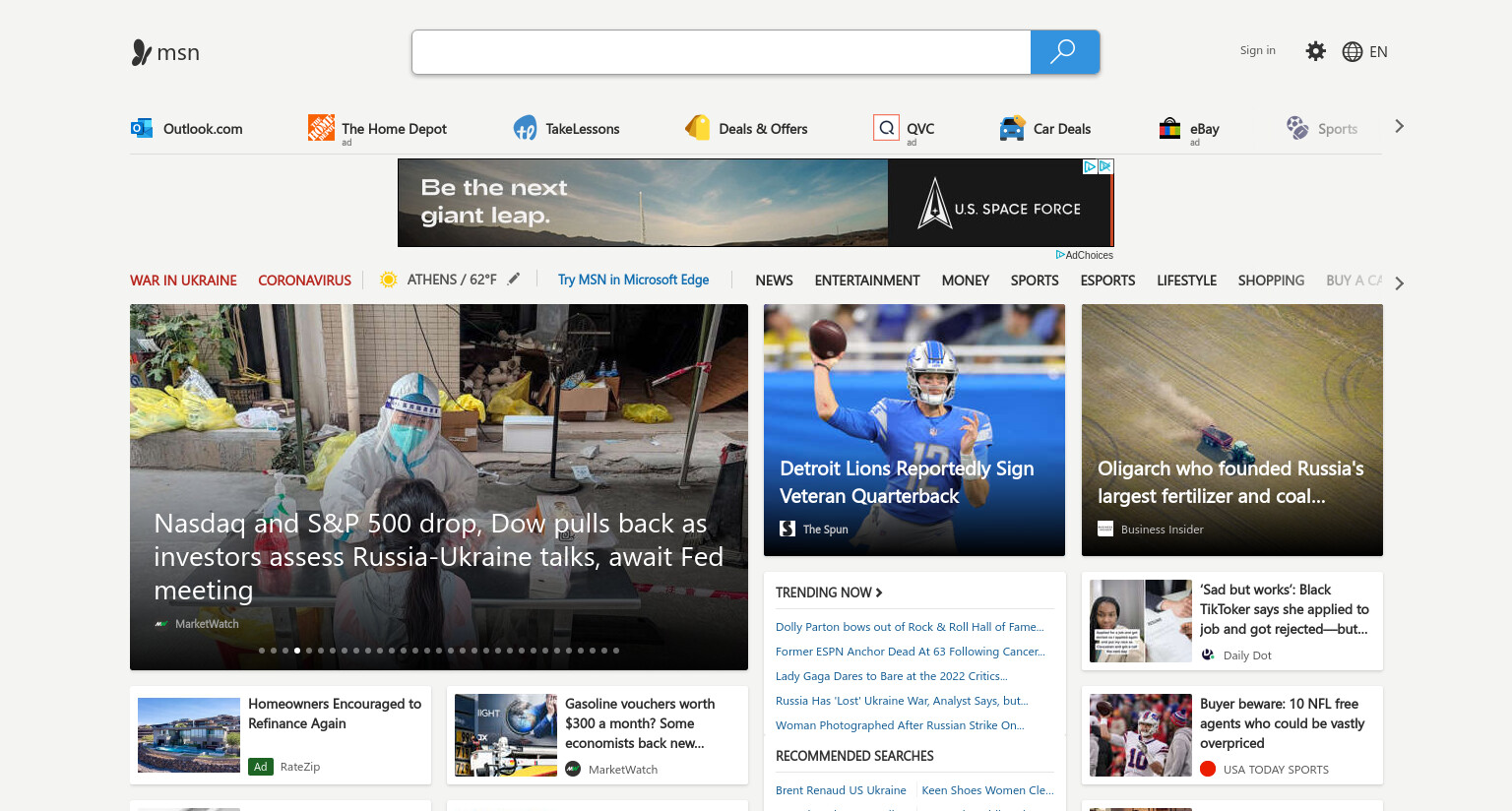The height and width of the screenshot is (811, 1512).
Task: Click the MSN butterfly logo
Action: tap(165, 52)
